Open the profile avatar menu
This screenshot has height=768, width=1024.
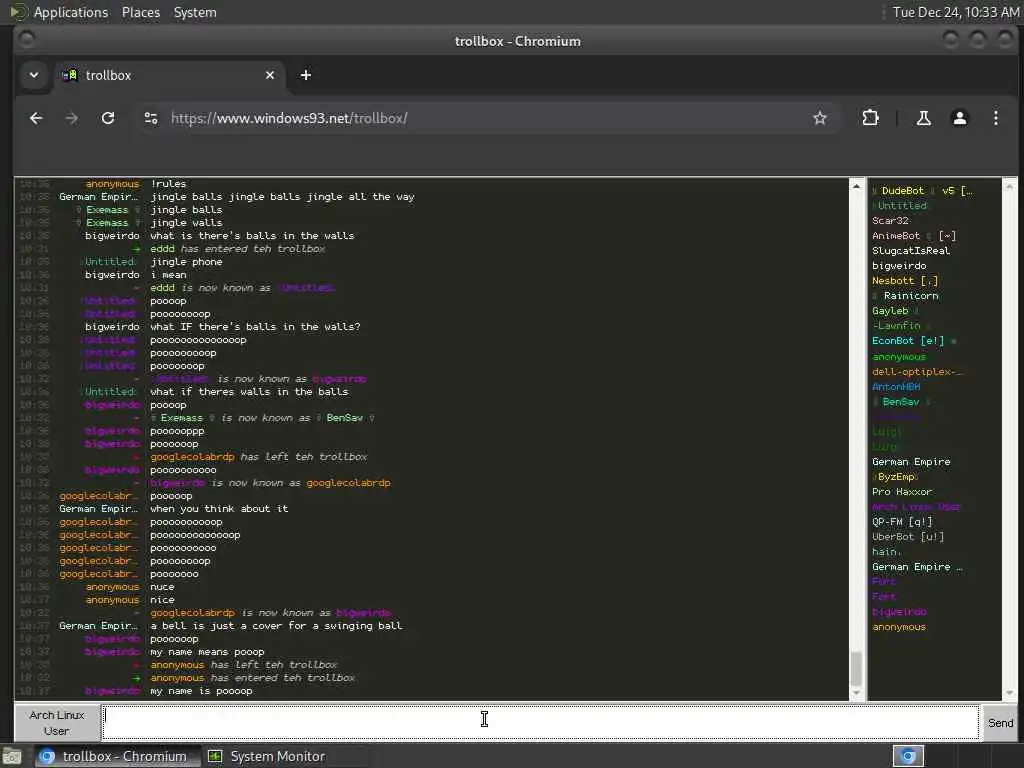point(959,118)
